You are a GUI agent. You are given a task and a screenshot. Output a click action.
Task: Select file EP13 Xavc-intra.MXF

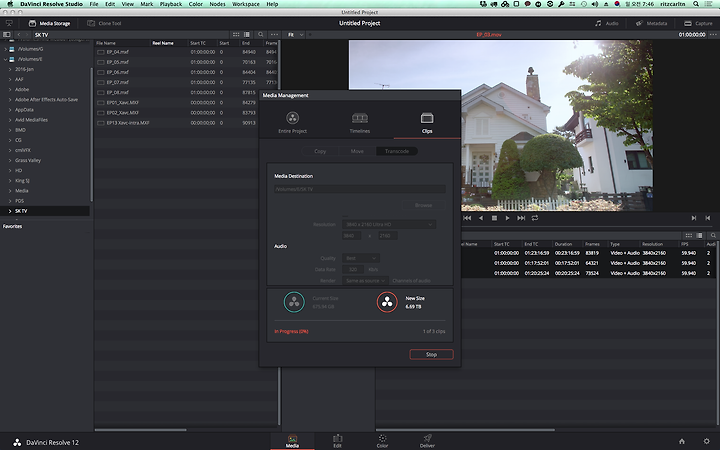[128, 123]
